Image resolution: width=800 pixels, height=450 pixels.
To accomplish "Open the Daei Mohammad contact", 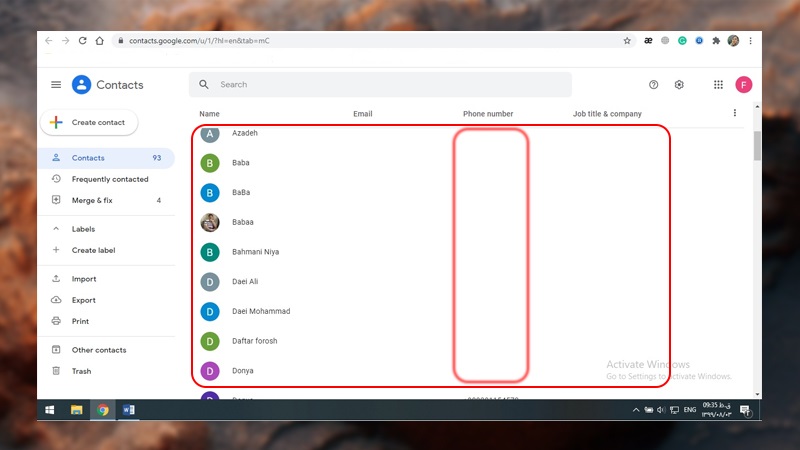I will tap(260, 311).
